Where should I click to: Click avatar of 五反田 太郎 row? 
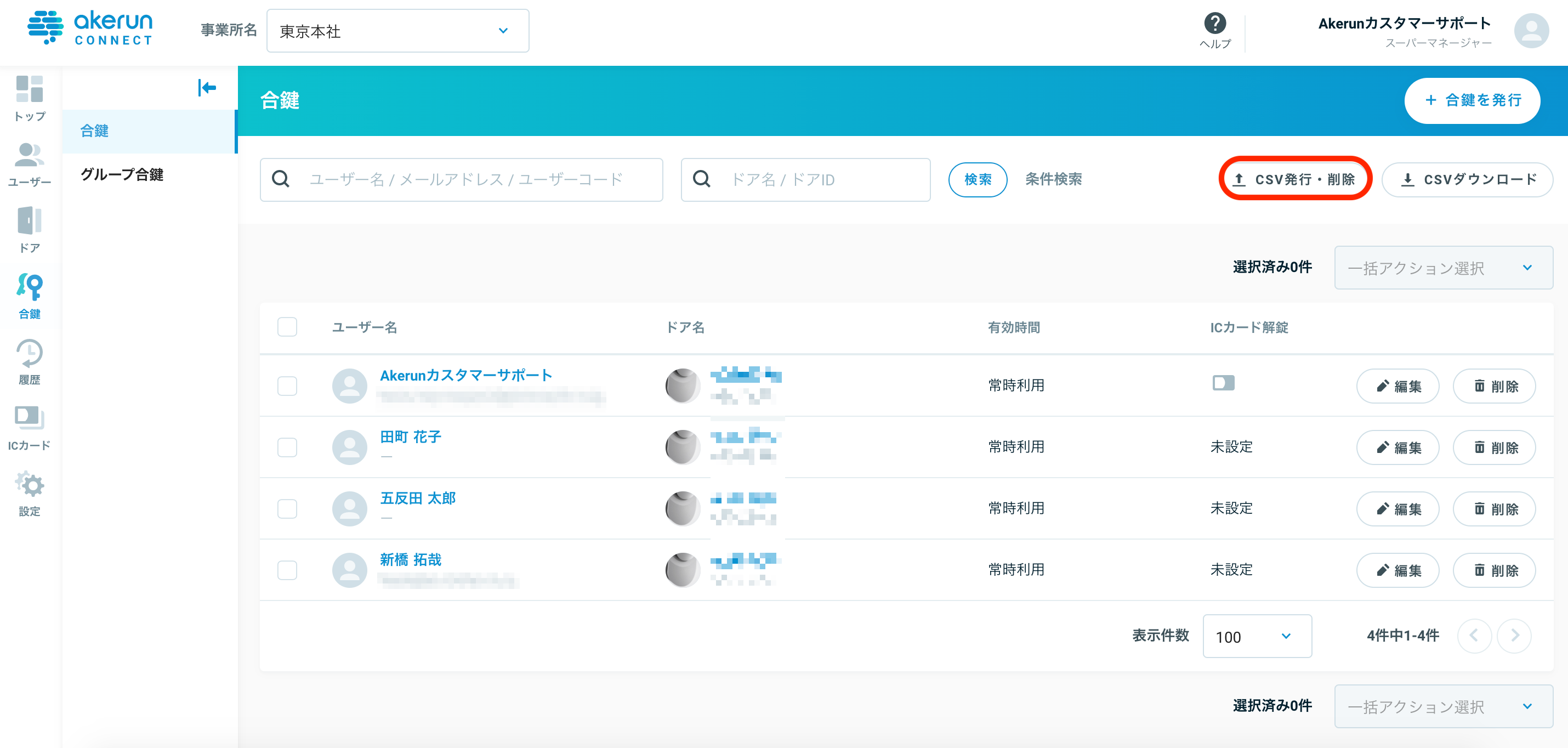349,509
